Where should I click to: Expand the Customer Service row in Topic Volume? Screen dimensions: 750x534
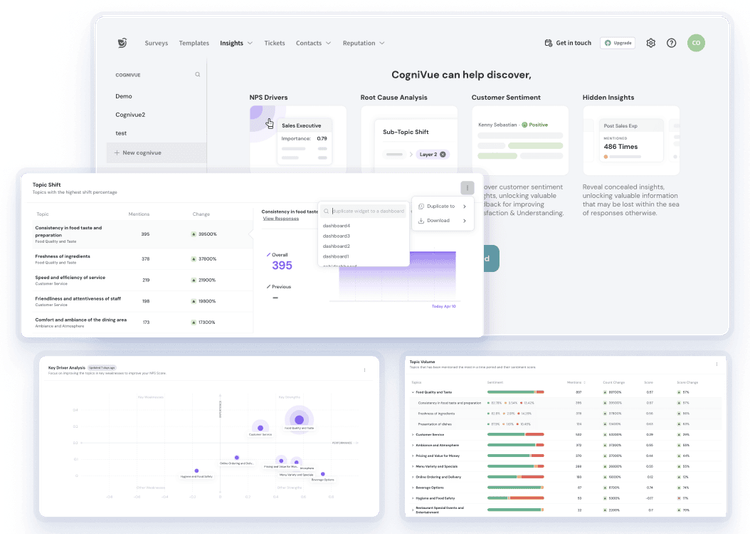pos(413,434)
